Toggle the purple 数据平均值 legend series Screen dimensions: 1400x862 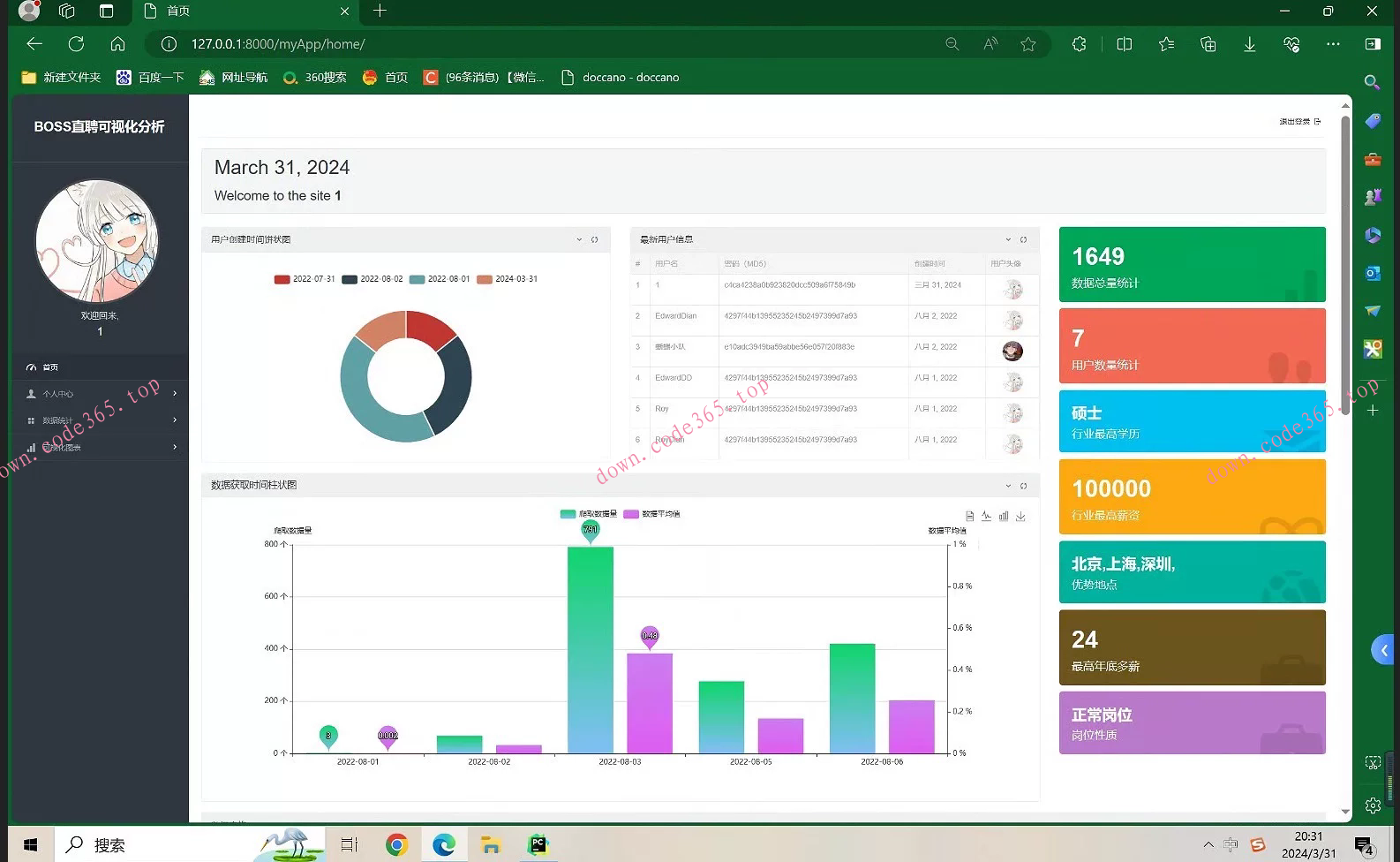pyautogui.click(x=651, y=514)
